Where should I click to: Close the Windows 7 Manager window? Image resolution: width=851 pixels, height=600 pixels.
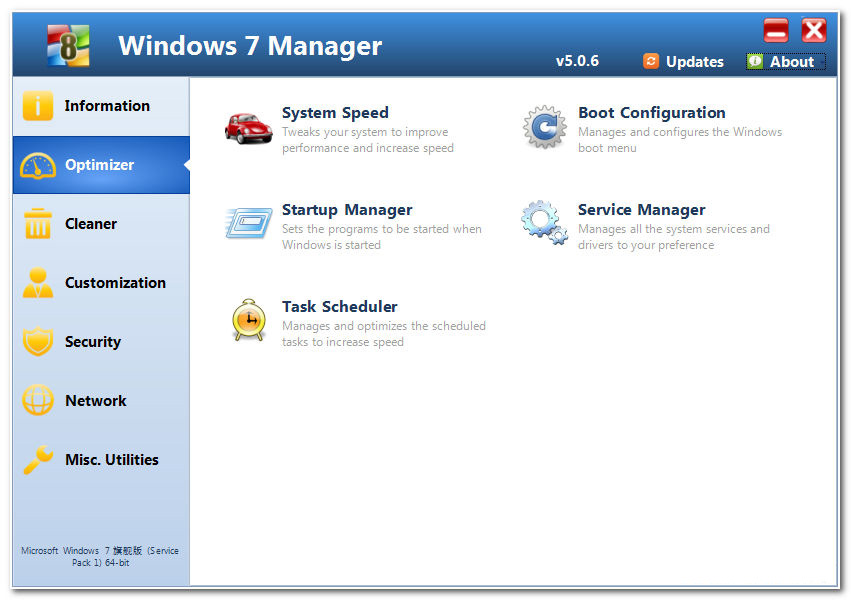pyautogui.click(x=814, y=30)
